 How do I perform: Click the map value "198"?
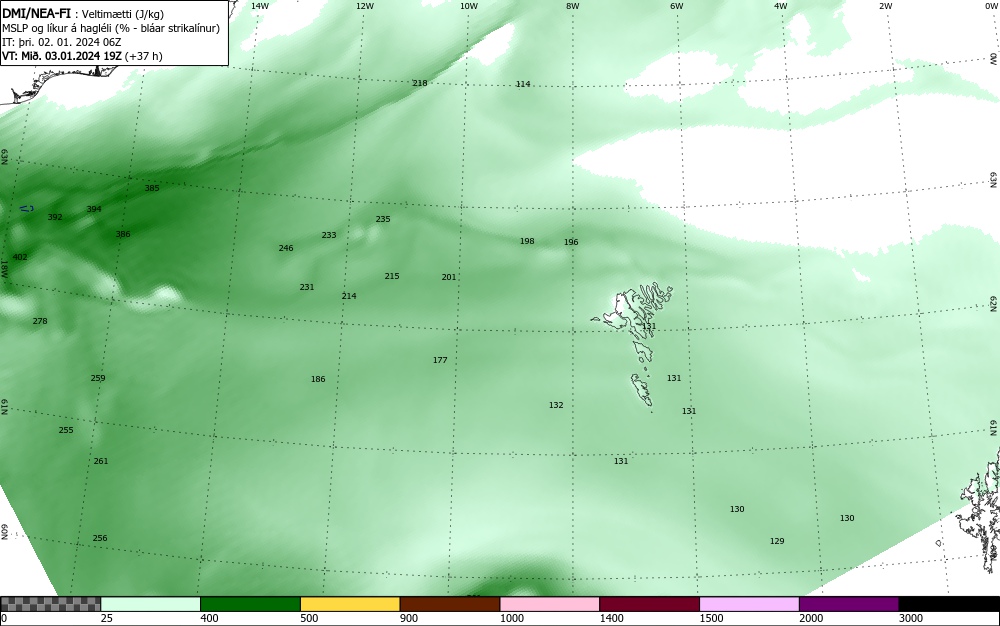[x=527, y=241]
